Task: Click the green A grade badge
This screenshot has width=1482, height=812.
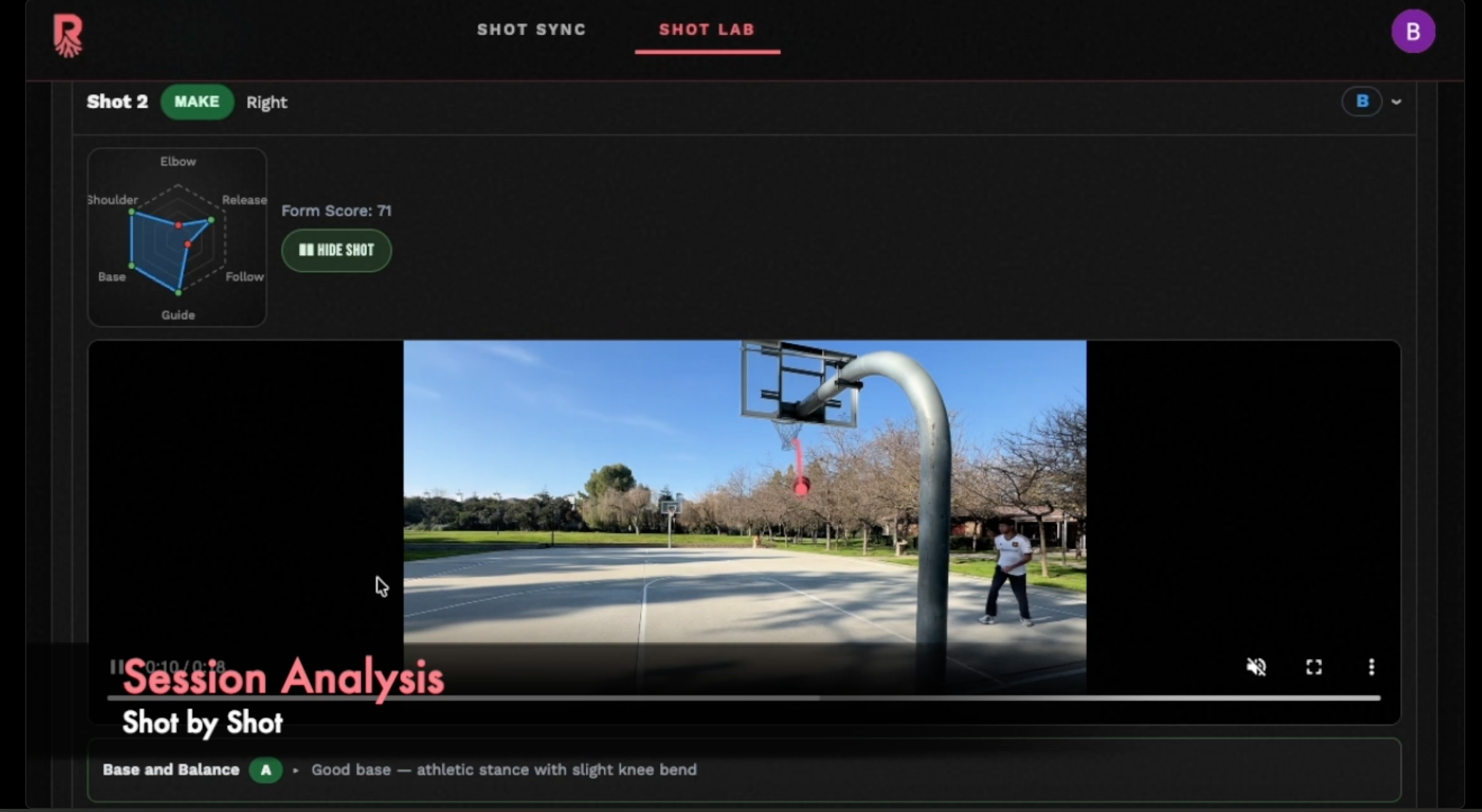Action: click(265, 770)
